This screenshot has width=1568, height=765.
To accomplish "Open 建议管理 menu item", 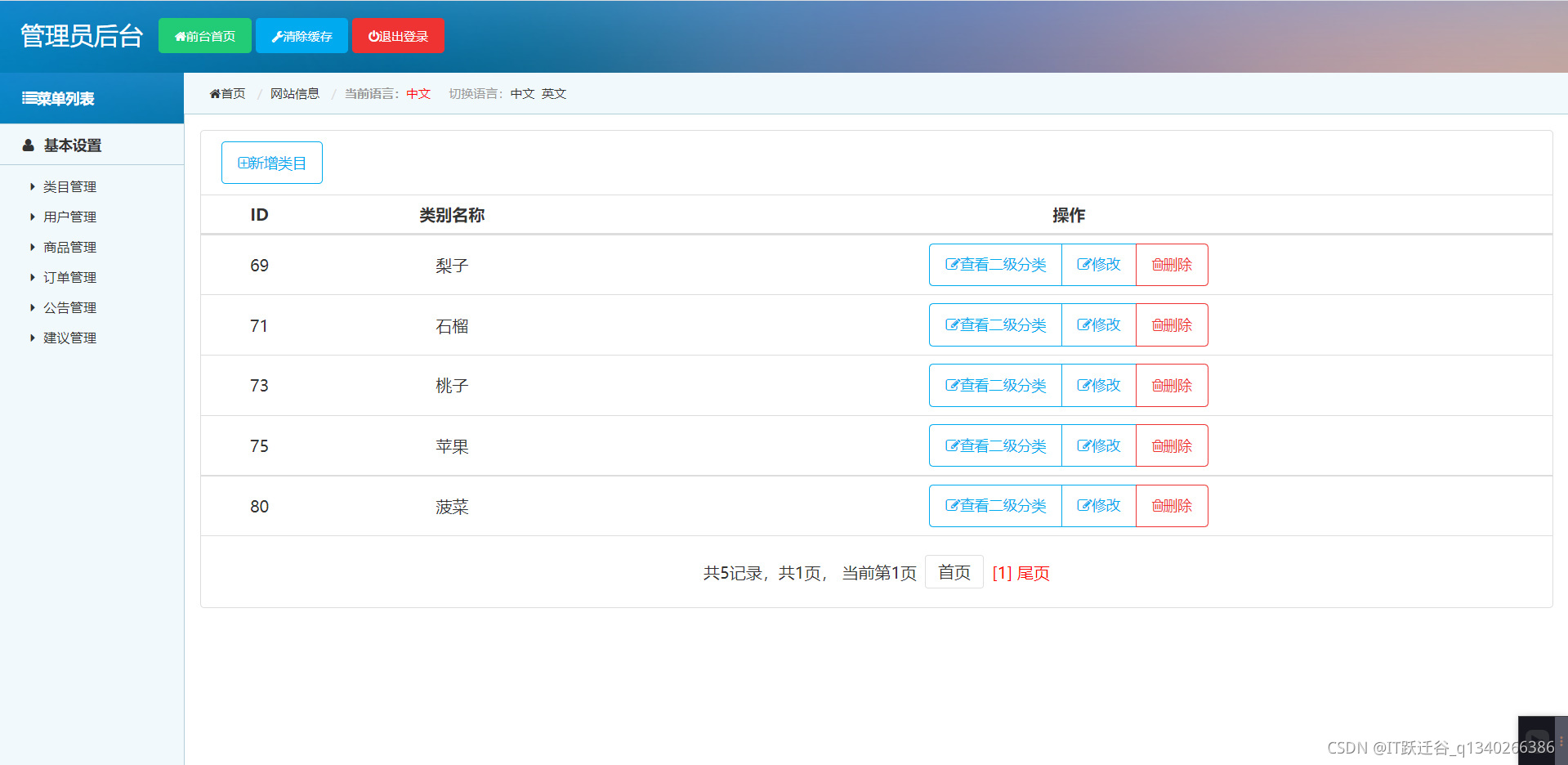I will click(x=69, y=338).
